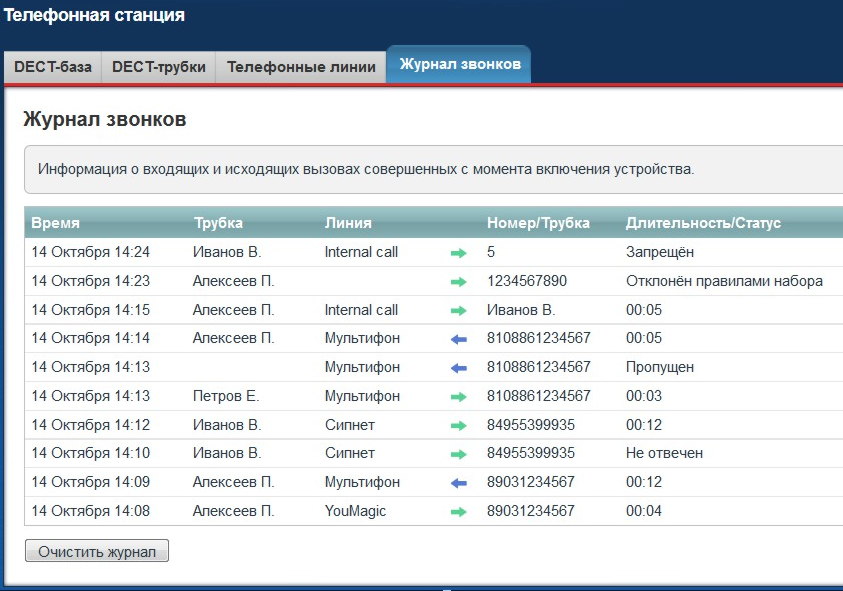Image resolution: width=843 pixels, height=591 pixels.
Task: Select the Отклонён правилами набора status cell
Action: (724, 282)
